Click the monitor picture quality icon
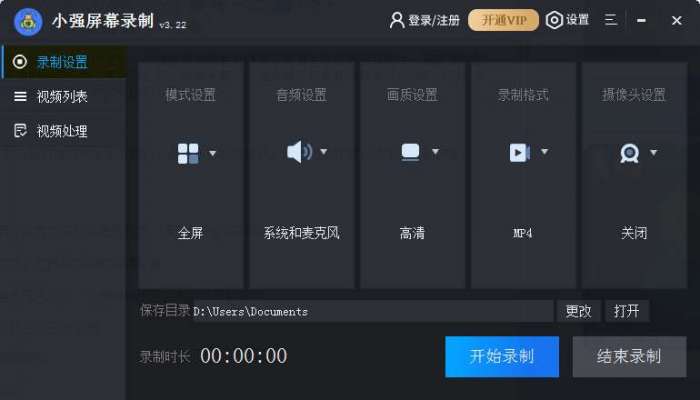This screenshot has width=700, height=400. tap(410, 152)
